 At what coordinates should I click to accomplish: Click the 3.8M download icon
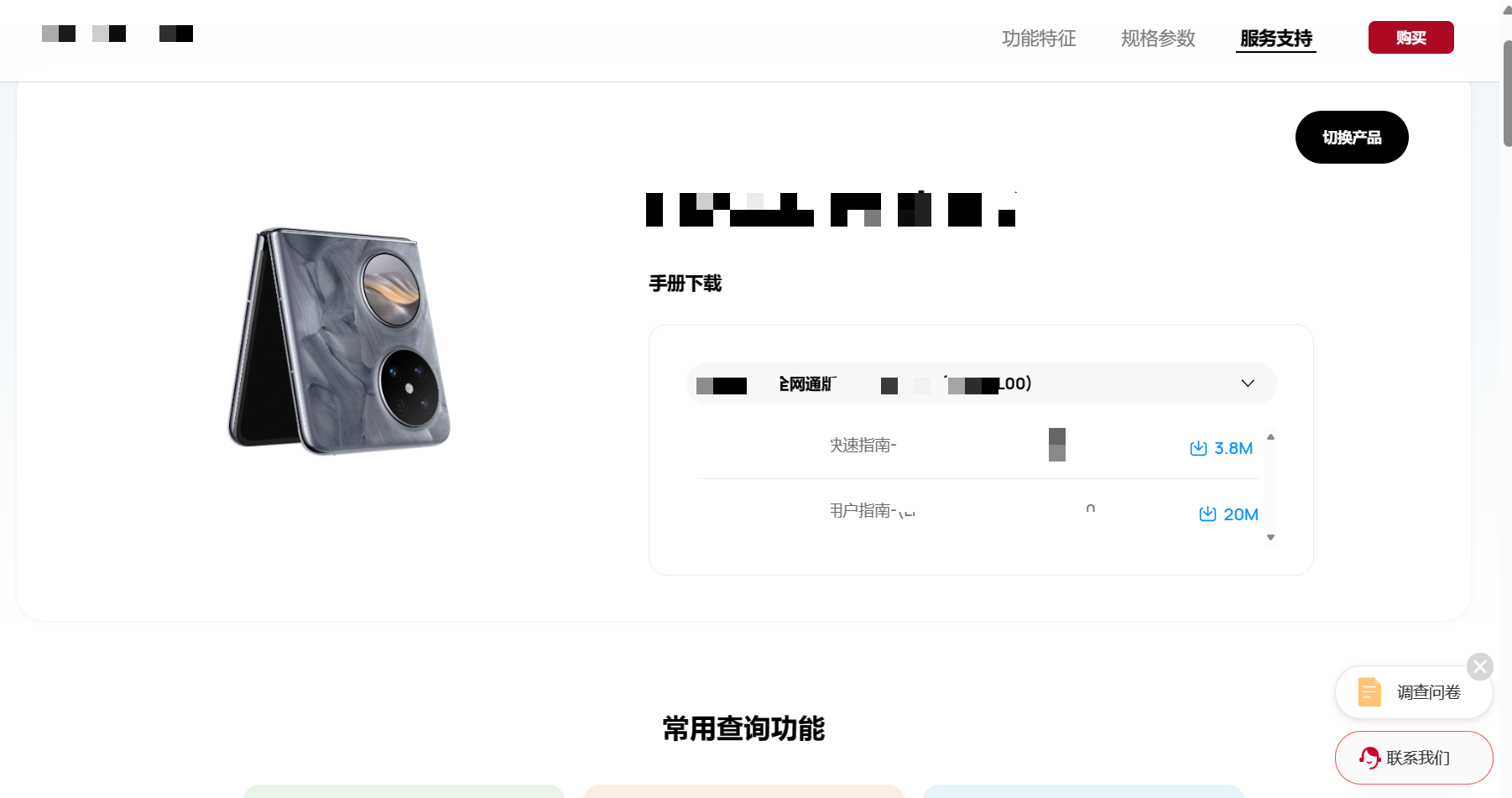[1198, 448]
